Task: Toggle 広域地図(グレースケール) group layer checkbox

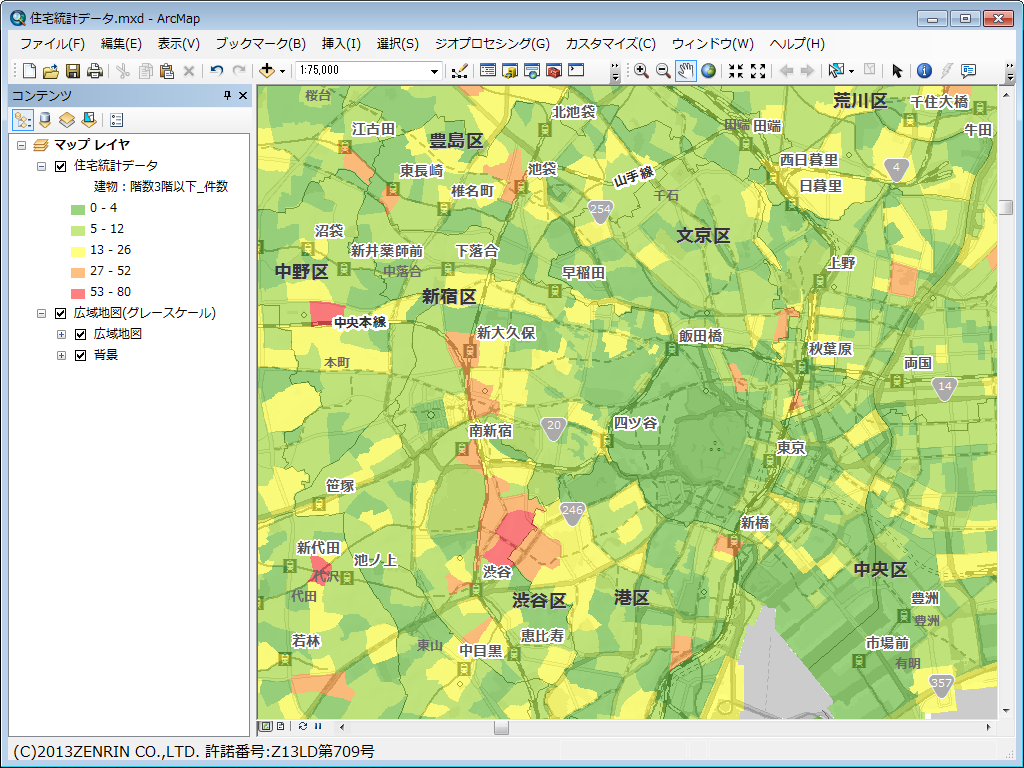Action: [x=61, y=313]
